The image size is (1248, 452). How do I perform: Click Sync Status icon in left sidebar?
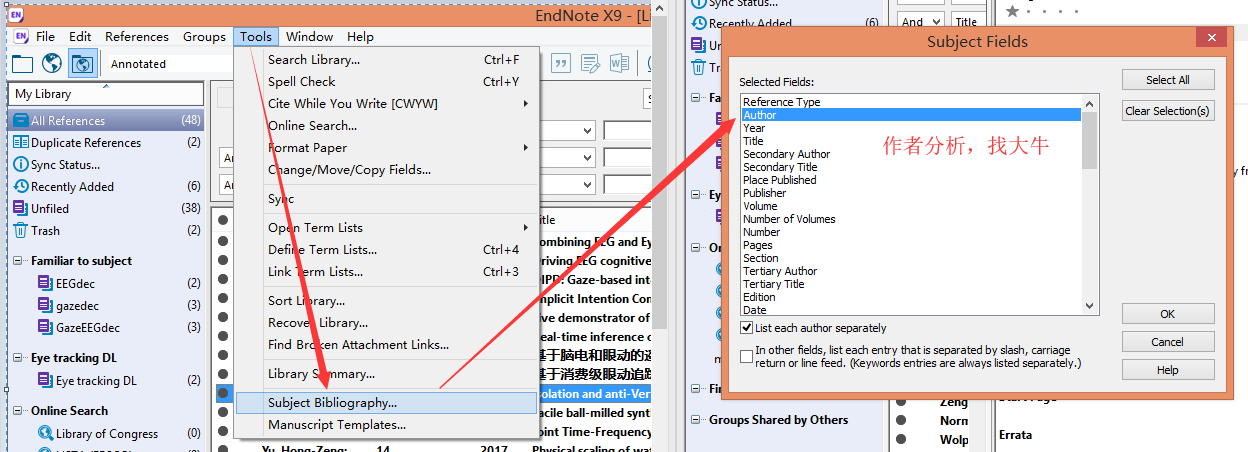(21, 165)
